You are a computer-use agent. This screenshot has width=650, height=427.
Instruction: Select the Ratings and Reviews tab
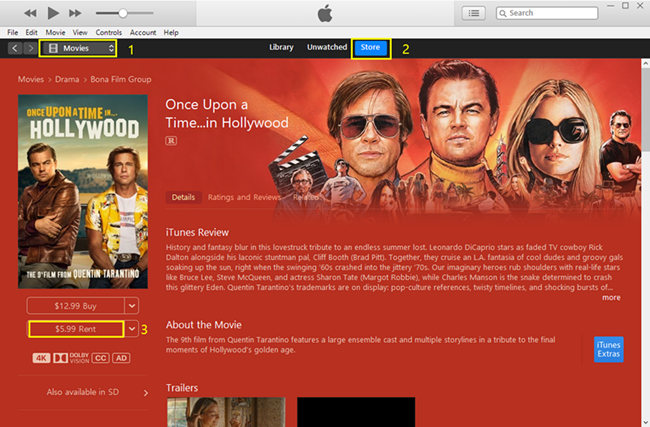244,197
